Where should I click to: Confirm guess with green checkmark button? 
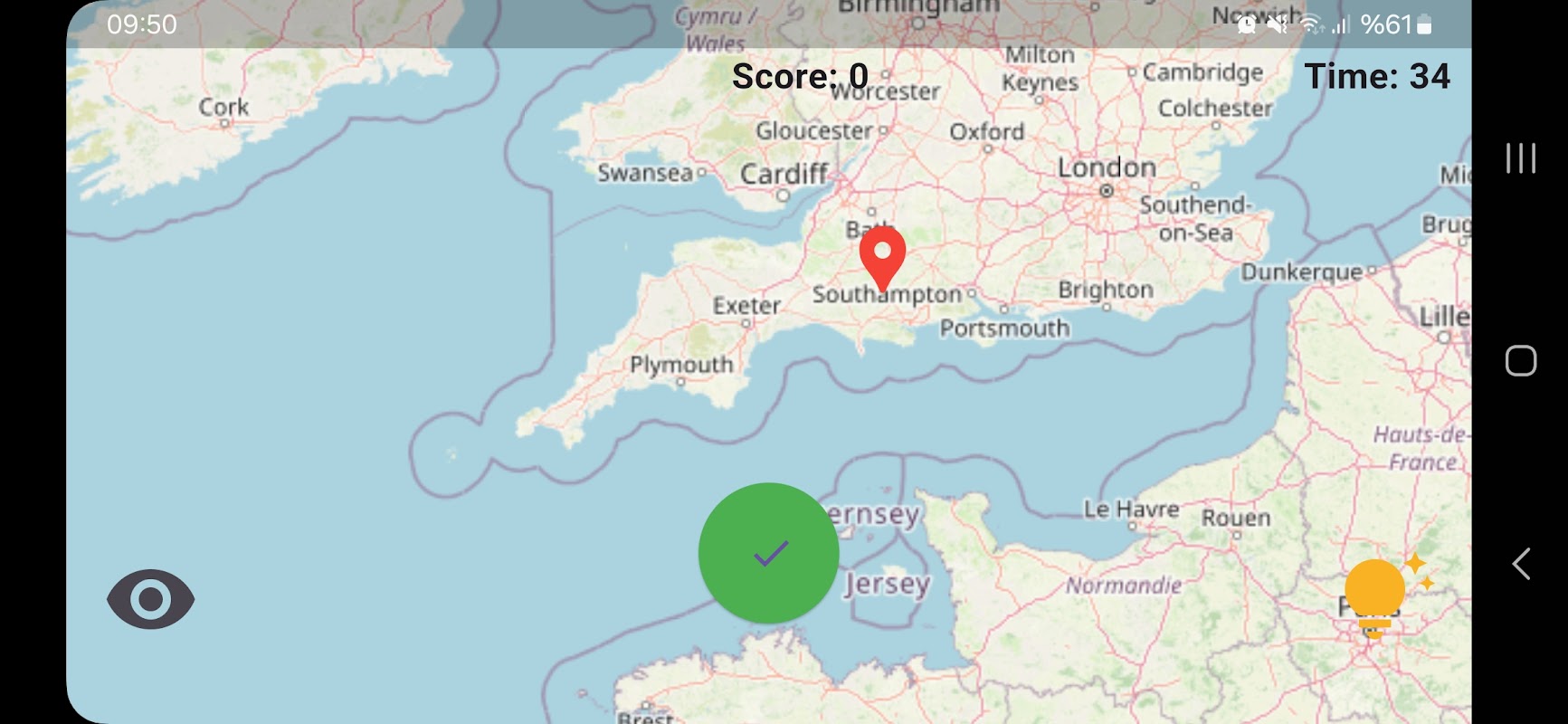[768, 553]
